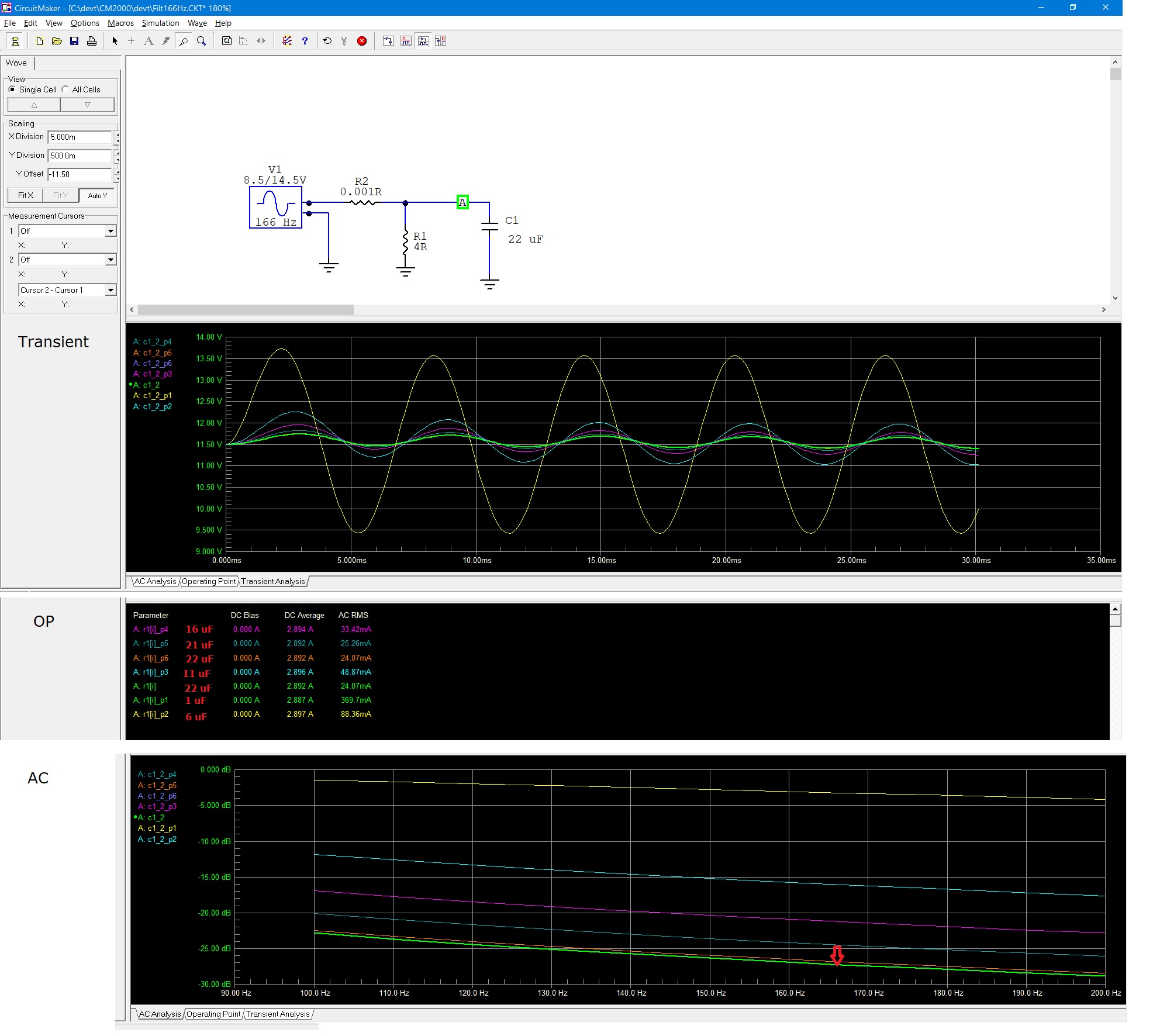Click the red Stop simulation icon
1160x1036 pixels.
(x=362, y=41)
